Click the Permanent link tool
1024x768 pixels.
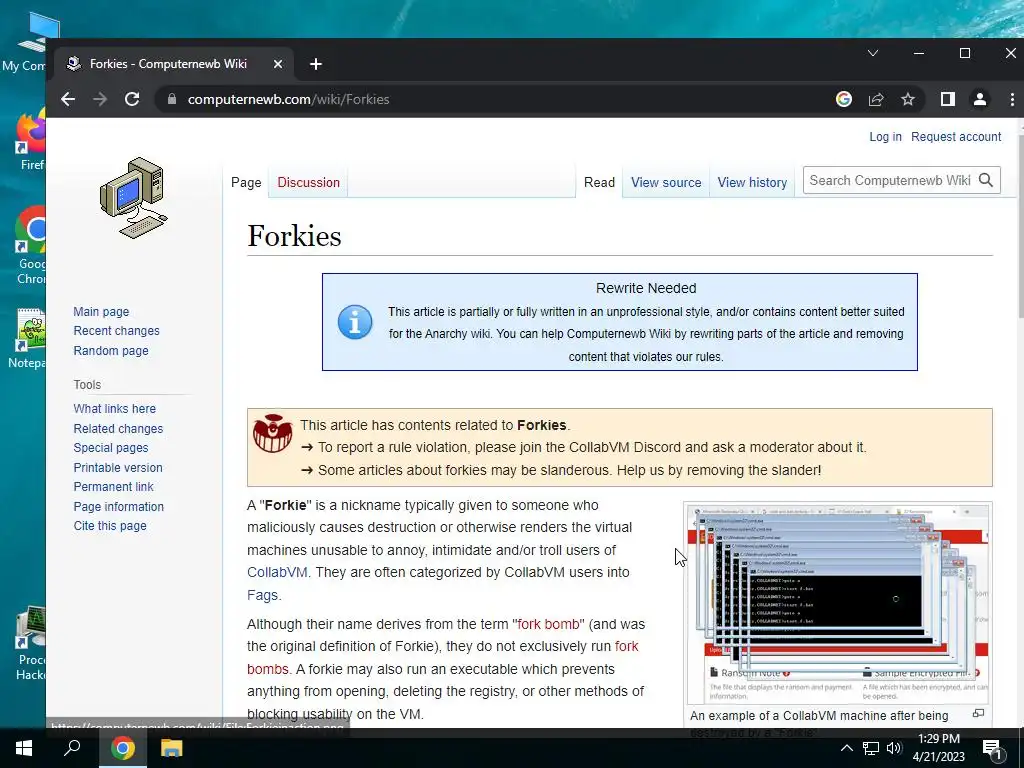click(114, 487)
